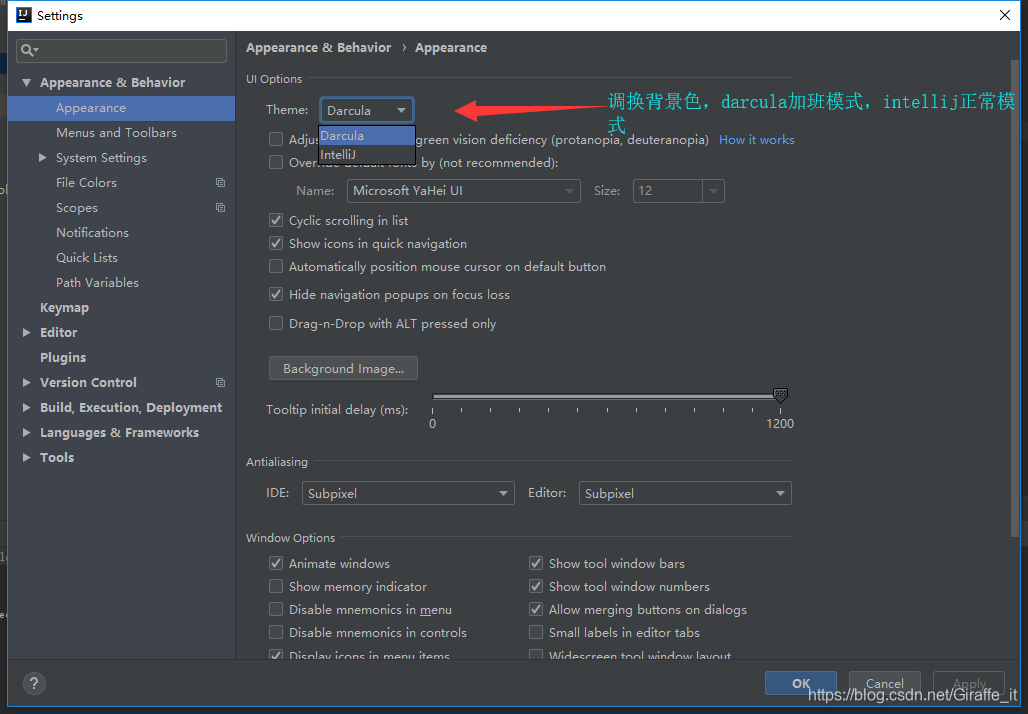This screenshot has width=1028, height=714.
Task: Expand the System Settings node
Action: 43,157
